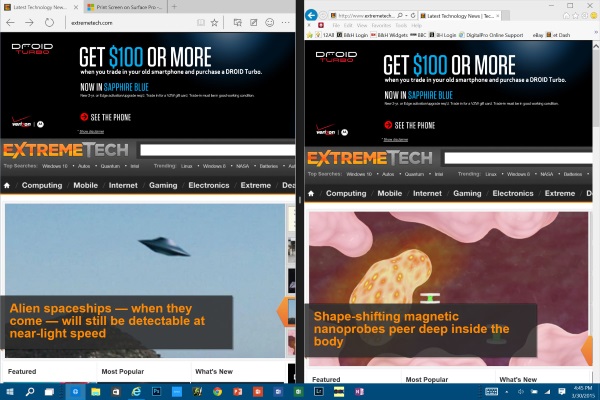Open Tools menu in Internet Explorer

coord(401,25)
